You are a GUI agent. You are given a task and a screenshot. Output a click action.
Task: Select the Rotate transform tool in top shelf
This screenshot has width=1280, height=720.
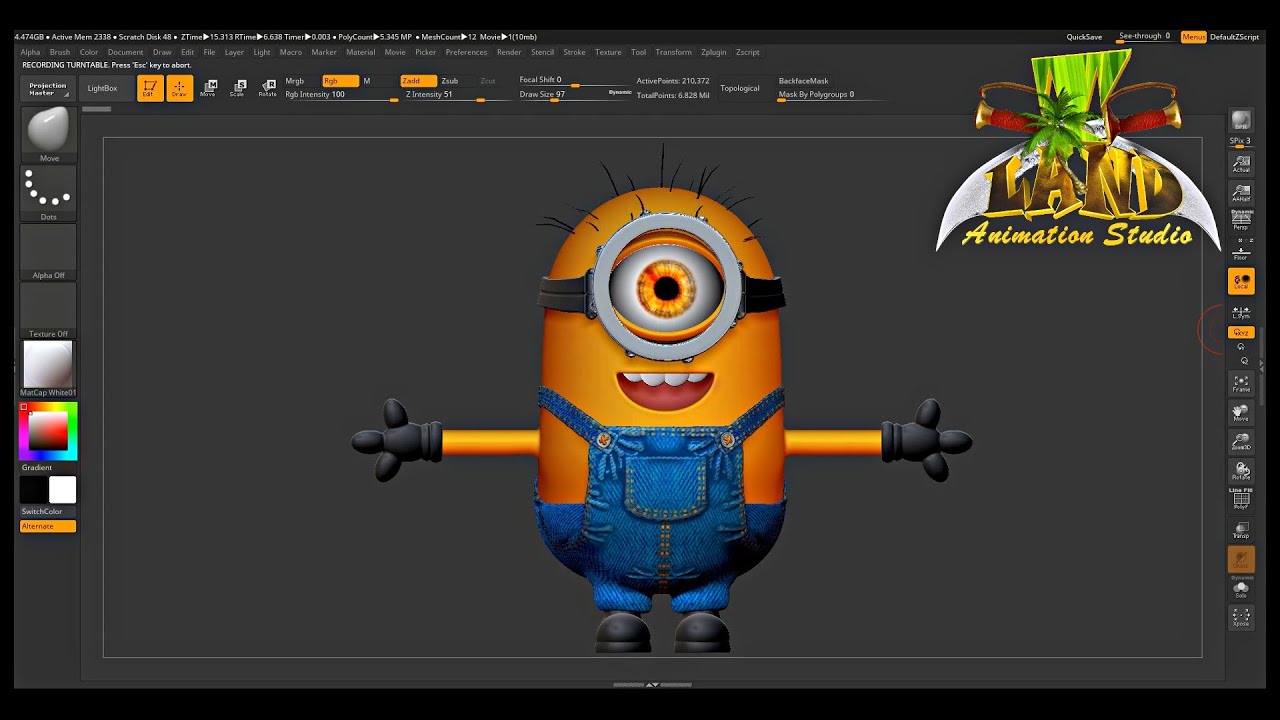pos(268,88)
